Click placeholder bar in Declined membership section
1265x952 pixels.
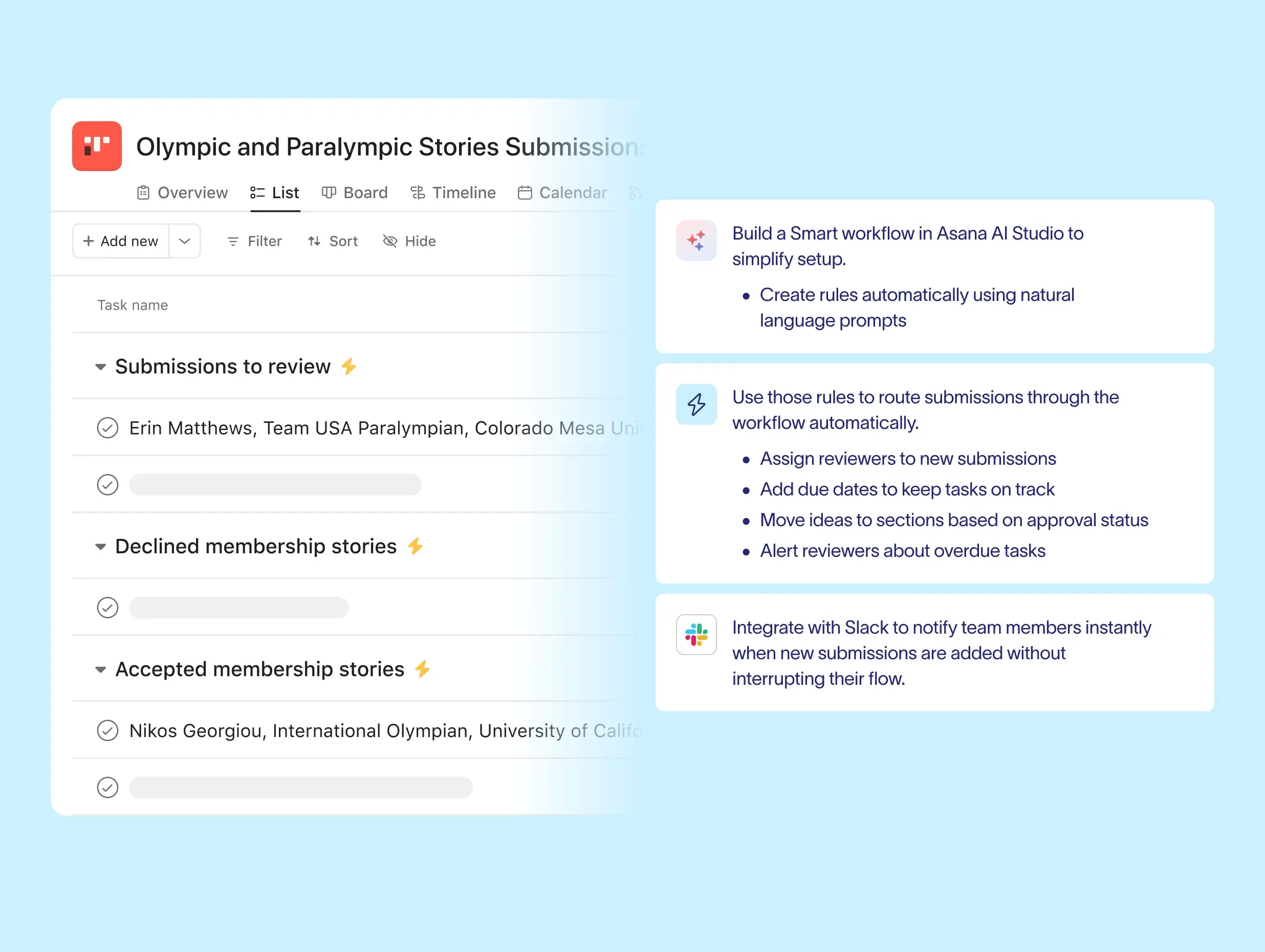tap(238, 608)
